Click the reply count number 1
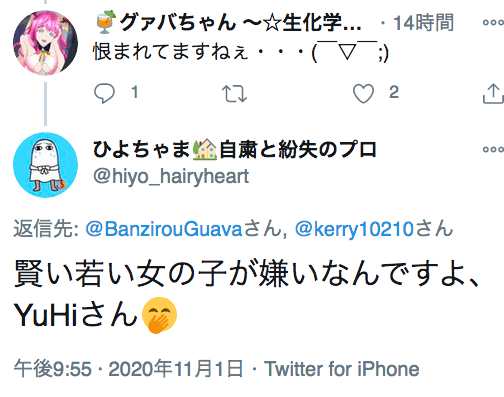The image size is (504, 397). click(135, 92)
